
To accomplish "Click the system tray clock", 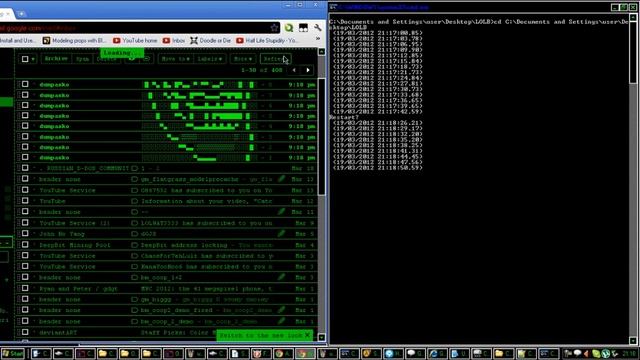I will [x=629, y=353].
